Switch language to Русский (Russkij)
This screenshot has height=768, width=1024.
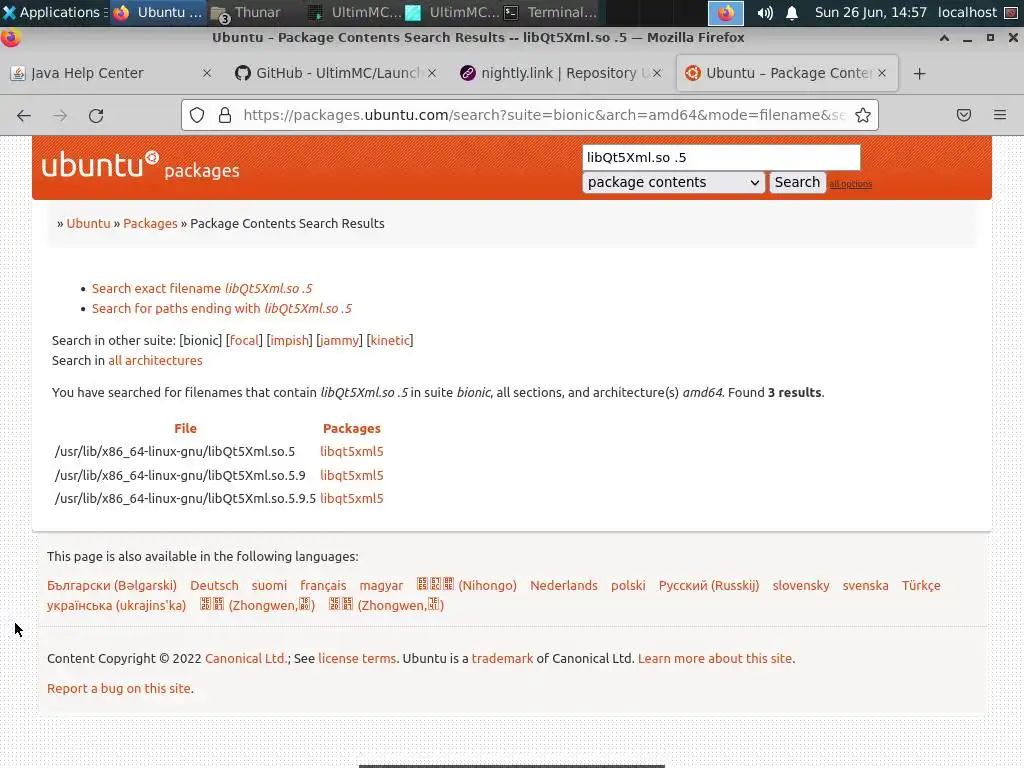(709, 586)
